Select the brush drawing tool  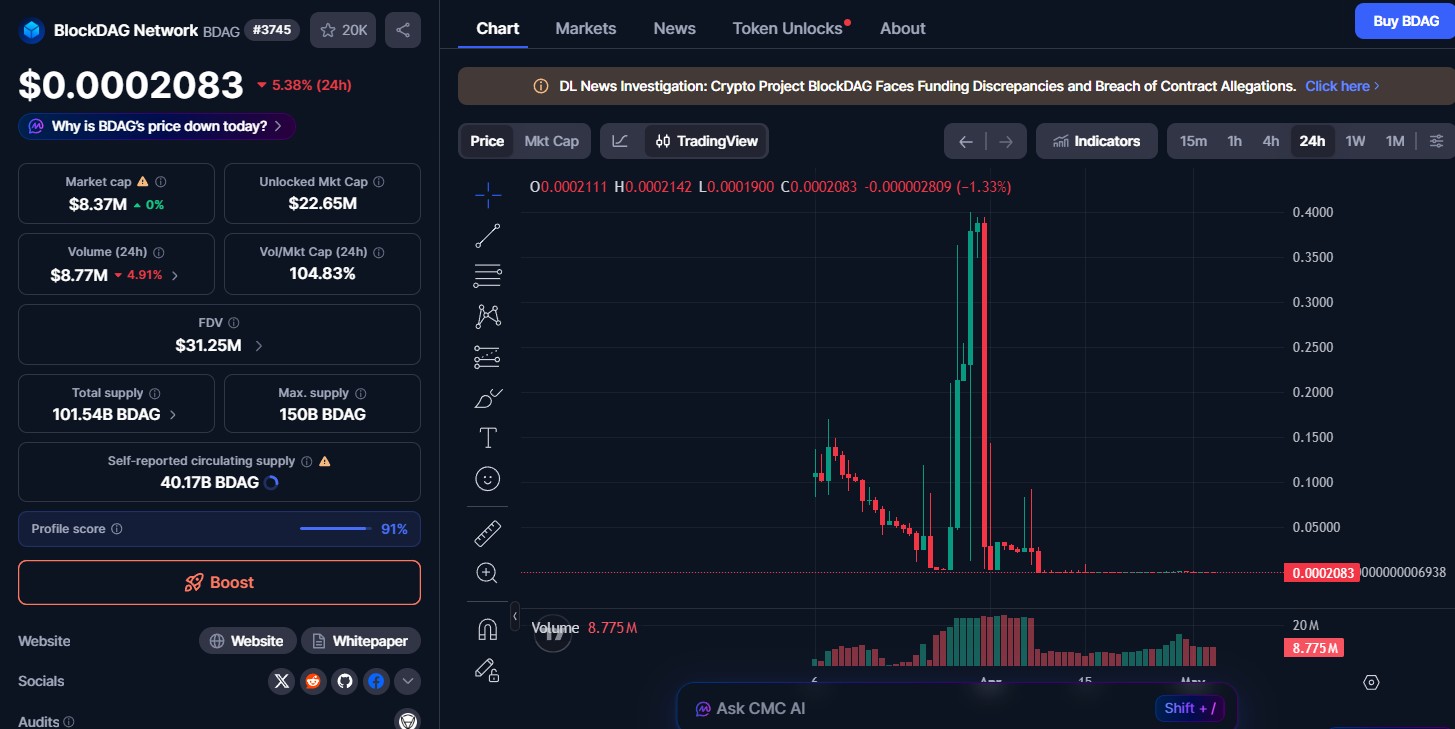click(x=487, y=398)
